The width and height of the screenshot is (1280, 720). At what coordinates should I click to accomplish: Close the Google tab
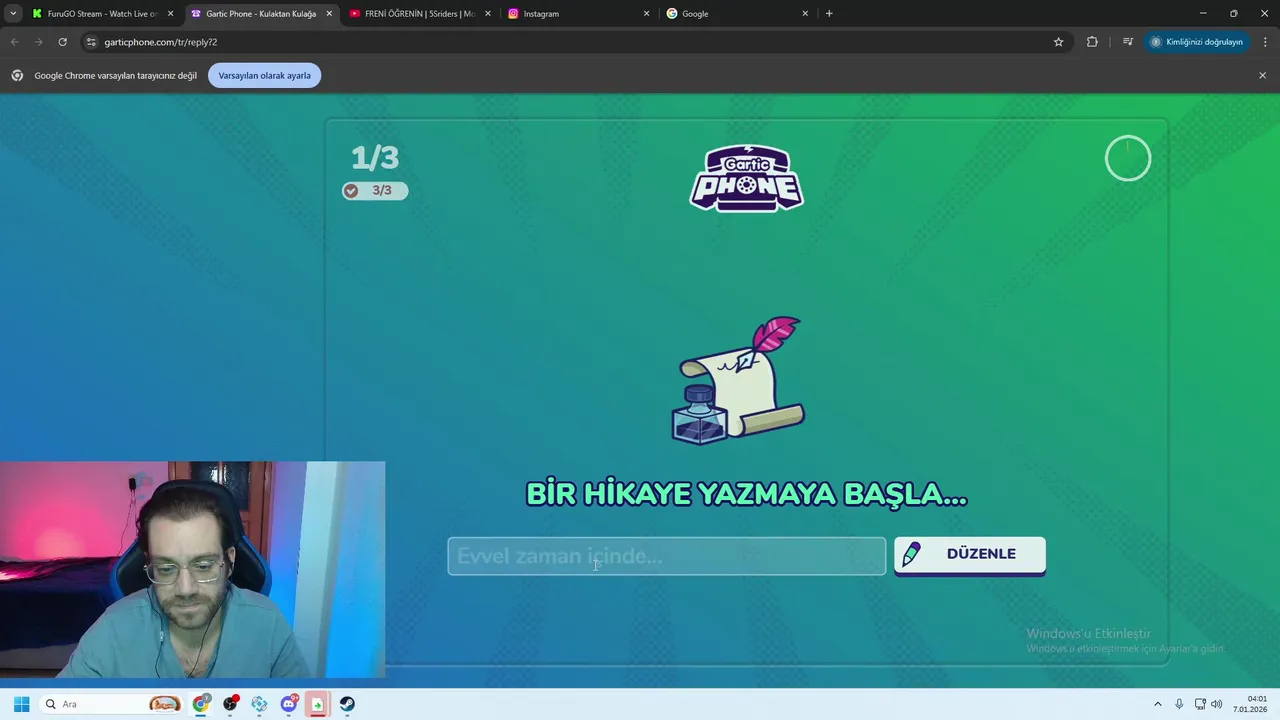click(x=805, y=14)
